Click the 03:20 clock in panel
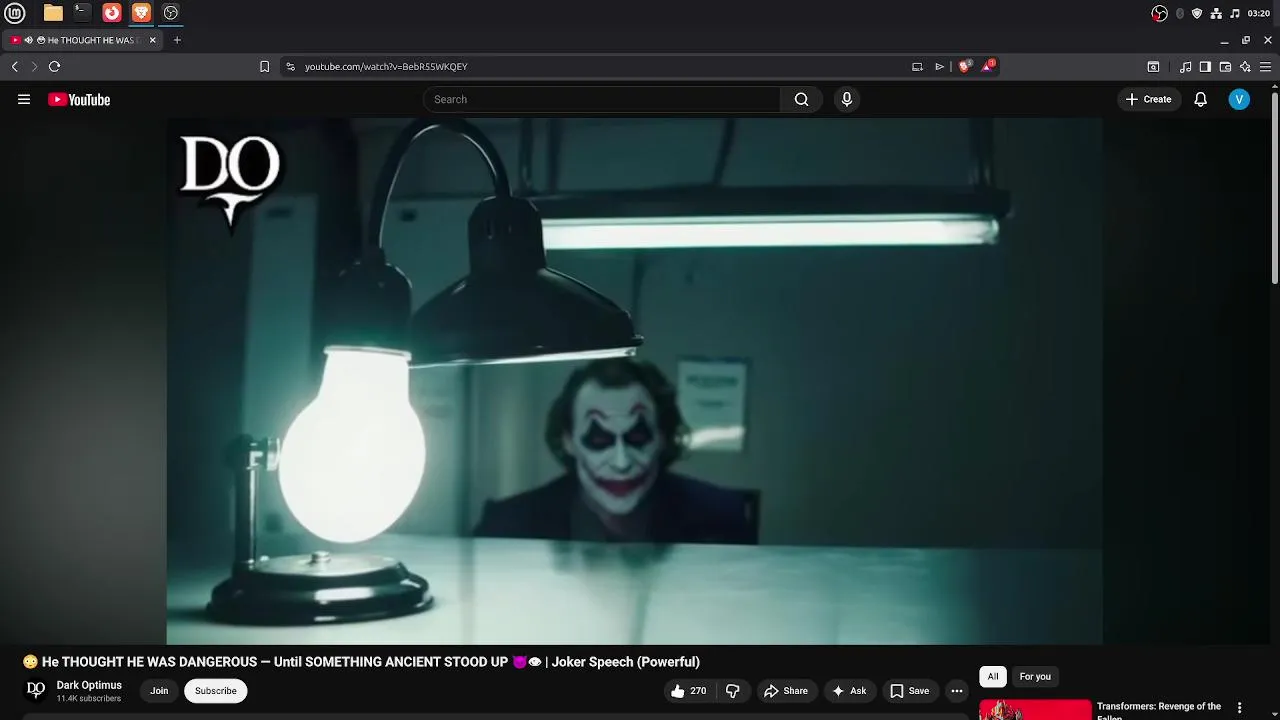1280x720 pixels. point(1259,13)
